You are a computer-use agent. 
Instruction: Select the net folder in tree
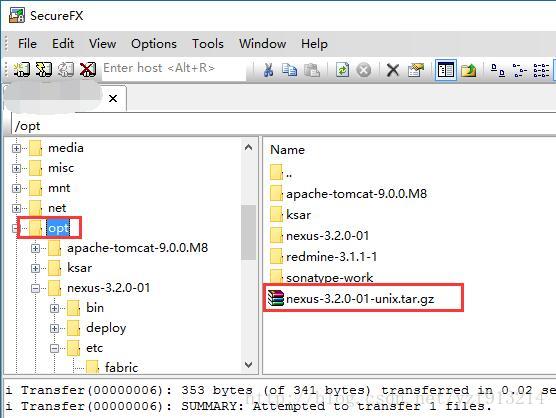coord(57,208)
